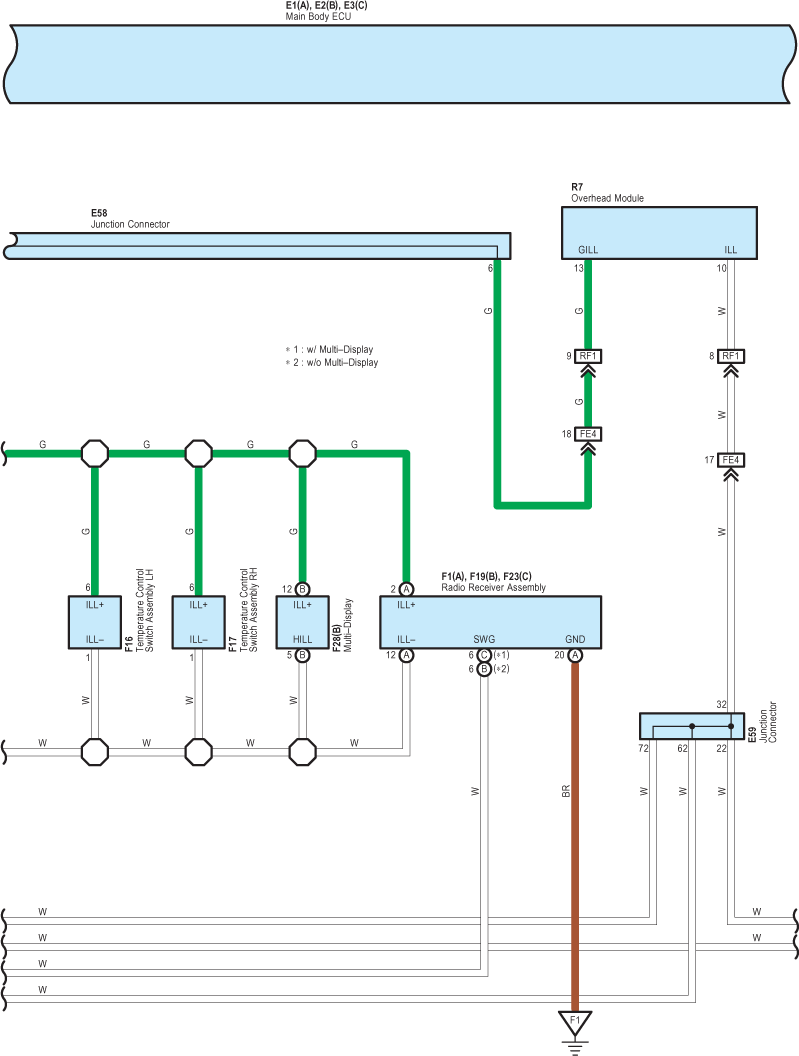799x1056 pixels.
Task: Click pin number 22 on E59 connector
Action: [x=722, y=748]
